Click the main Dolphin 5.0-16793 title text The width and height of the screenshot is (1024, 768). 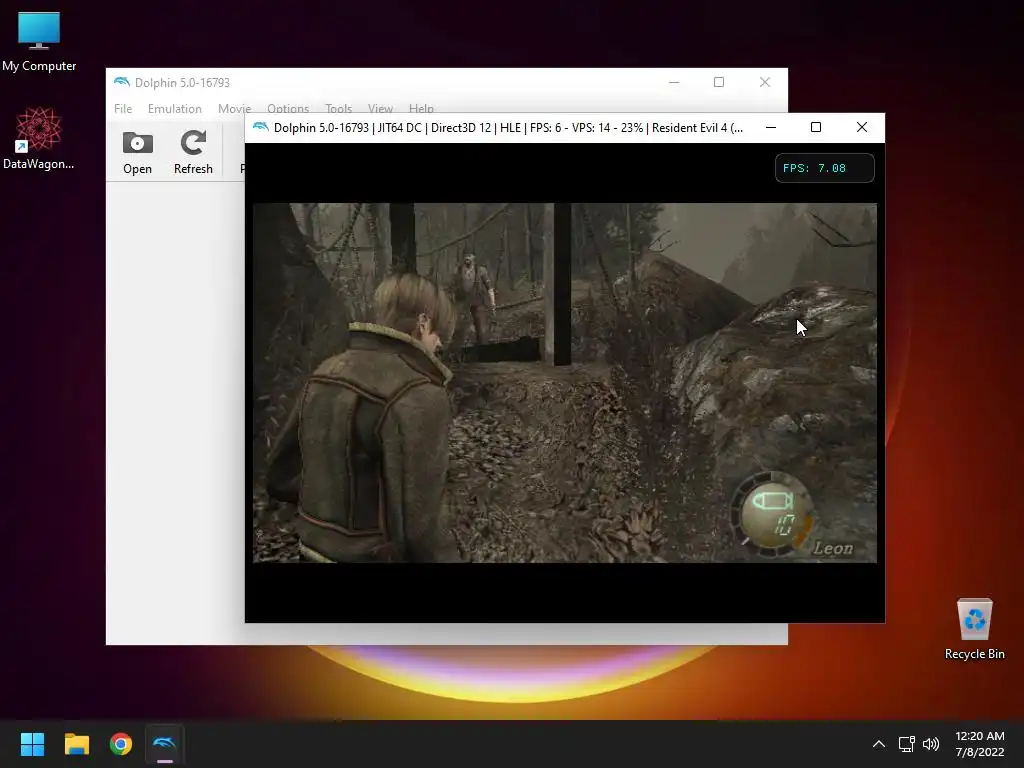182,83
